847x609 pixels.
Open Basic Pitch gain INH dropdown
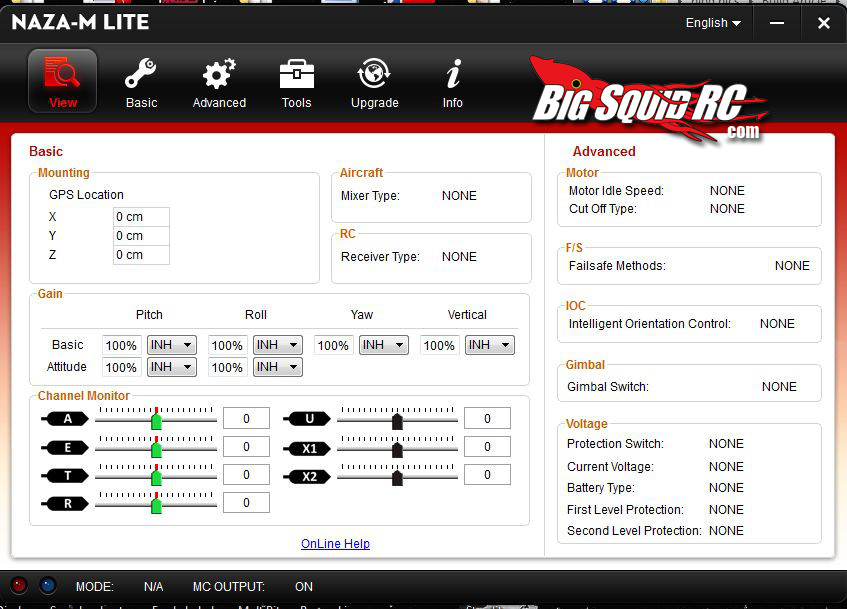[x=172, y=345]
